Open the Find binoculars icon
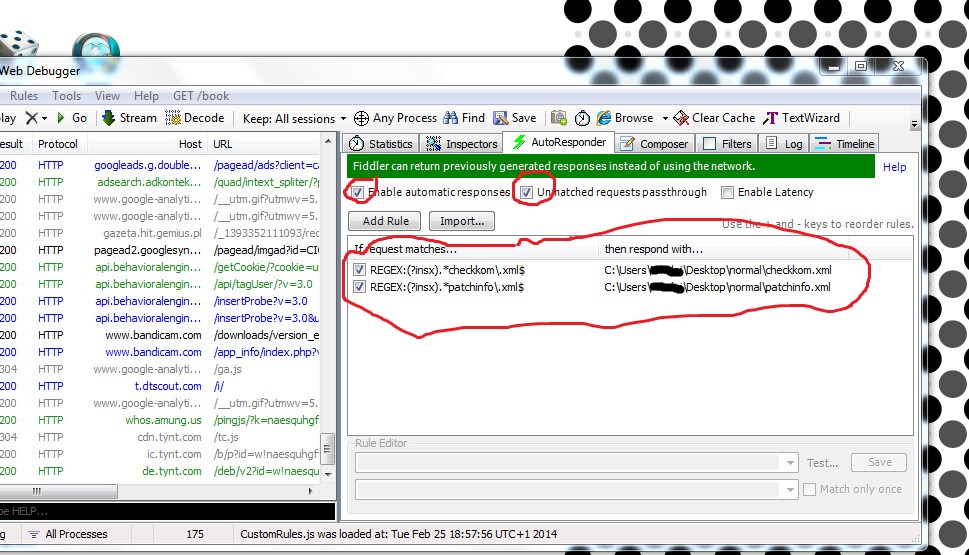 pos(451,117)
